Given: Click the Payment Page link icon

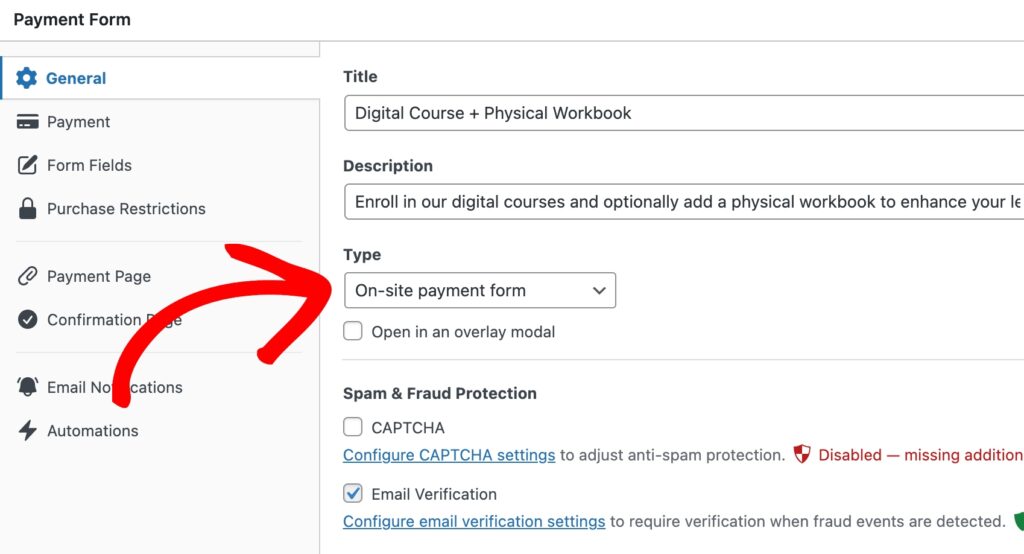Looking at the screenshot, I should (28, 276).
